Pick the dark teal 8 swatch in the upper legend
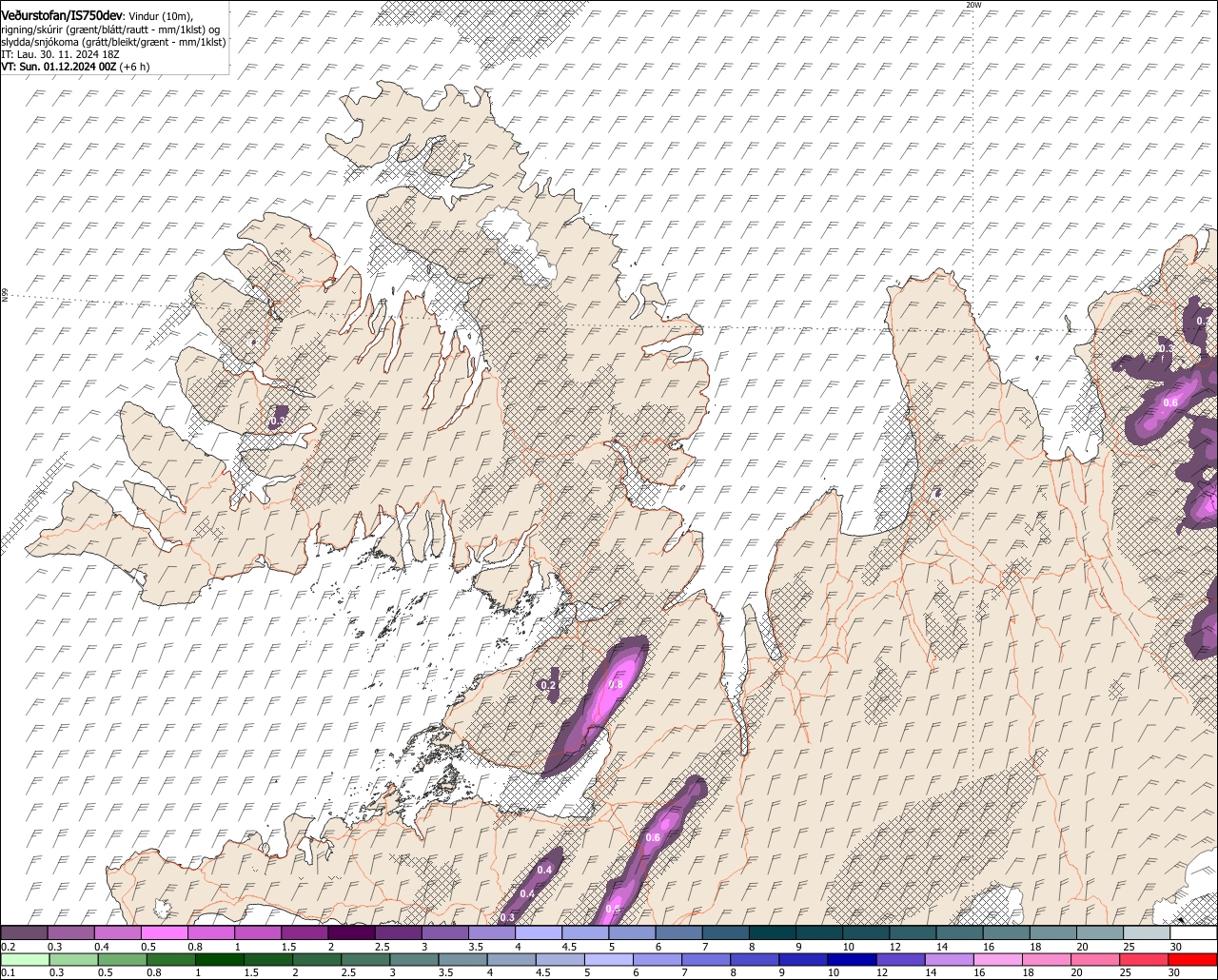This screenshot has height=980, width=1218. tap(773, 932)
